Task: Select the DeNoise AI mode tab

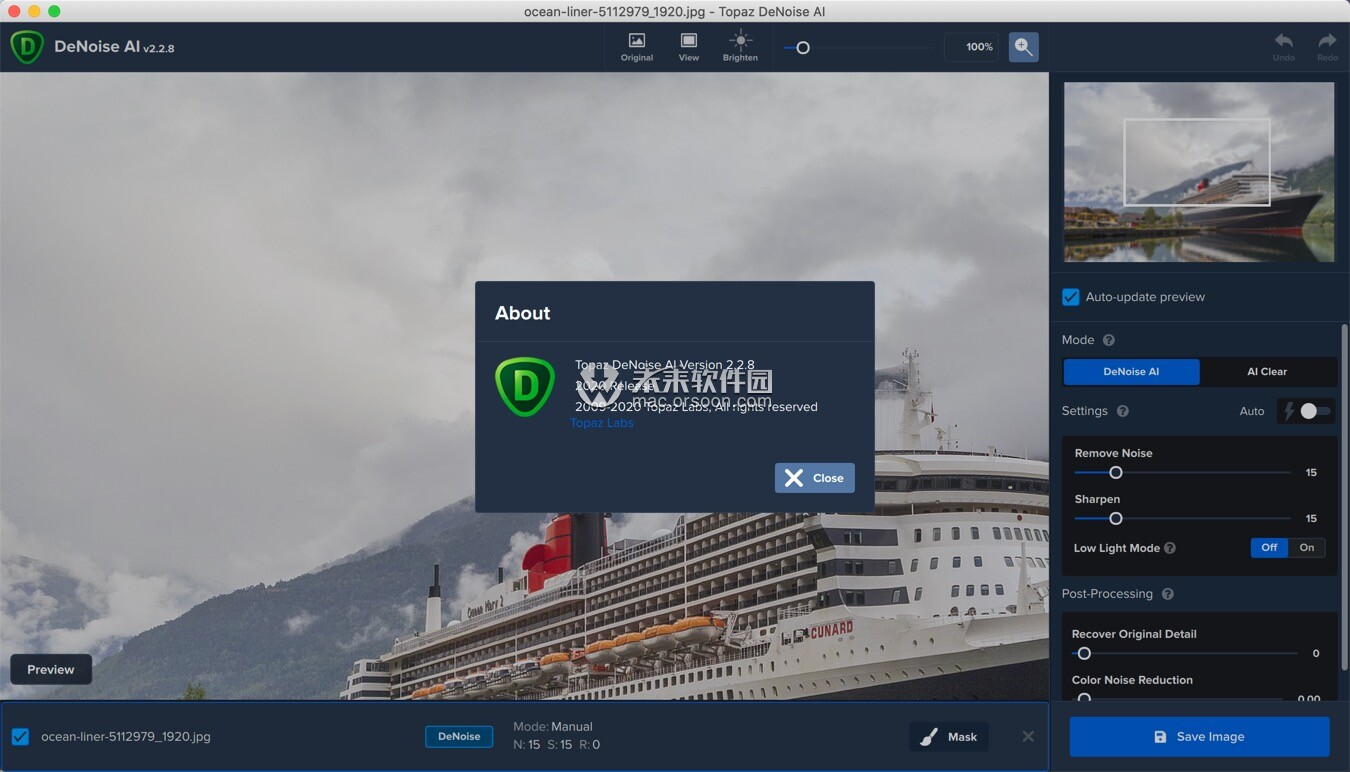Action: [1131, 372]
